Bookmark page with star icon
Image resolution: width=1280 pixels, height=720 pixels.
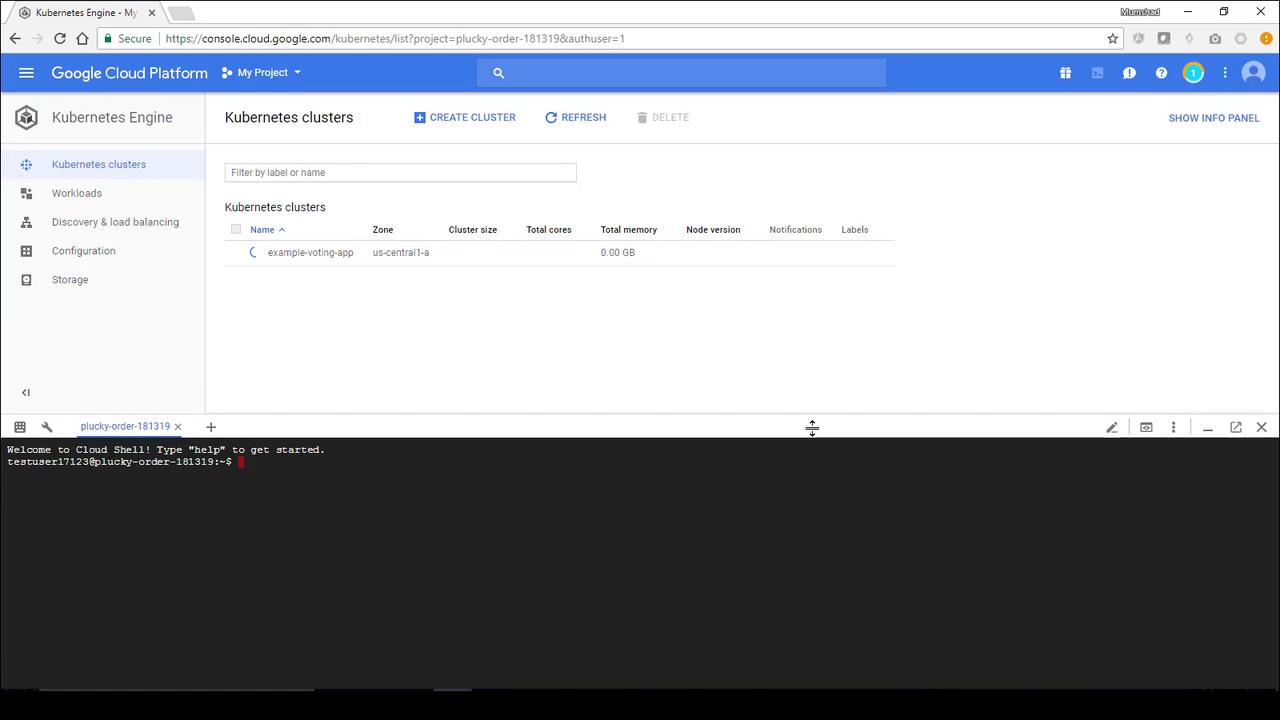(x=1112, y=39)
